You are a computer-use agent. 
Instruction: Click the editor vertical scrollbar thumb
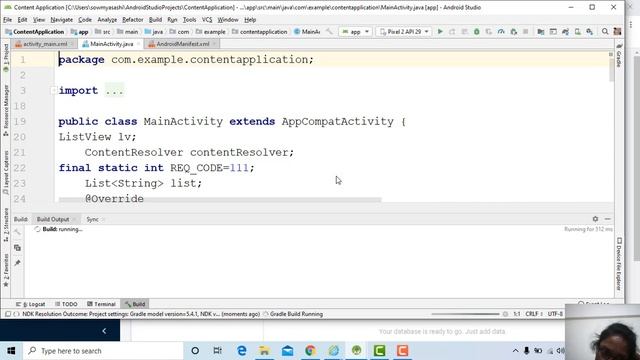(611, 69)
